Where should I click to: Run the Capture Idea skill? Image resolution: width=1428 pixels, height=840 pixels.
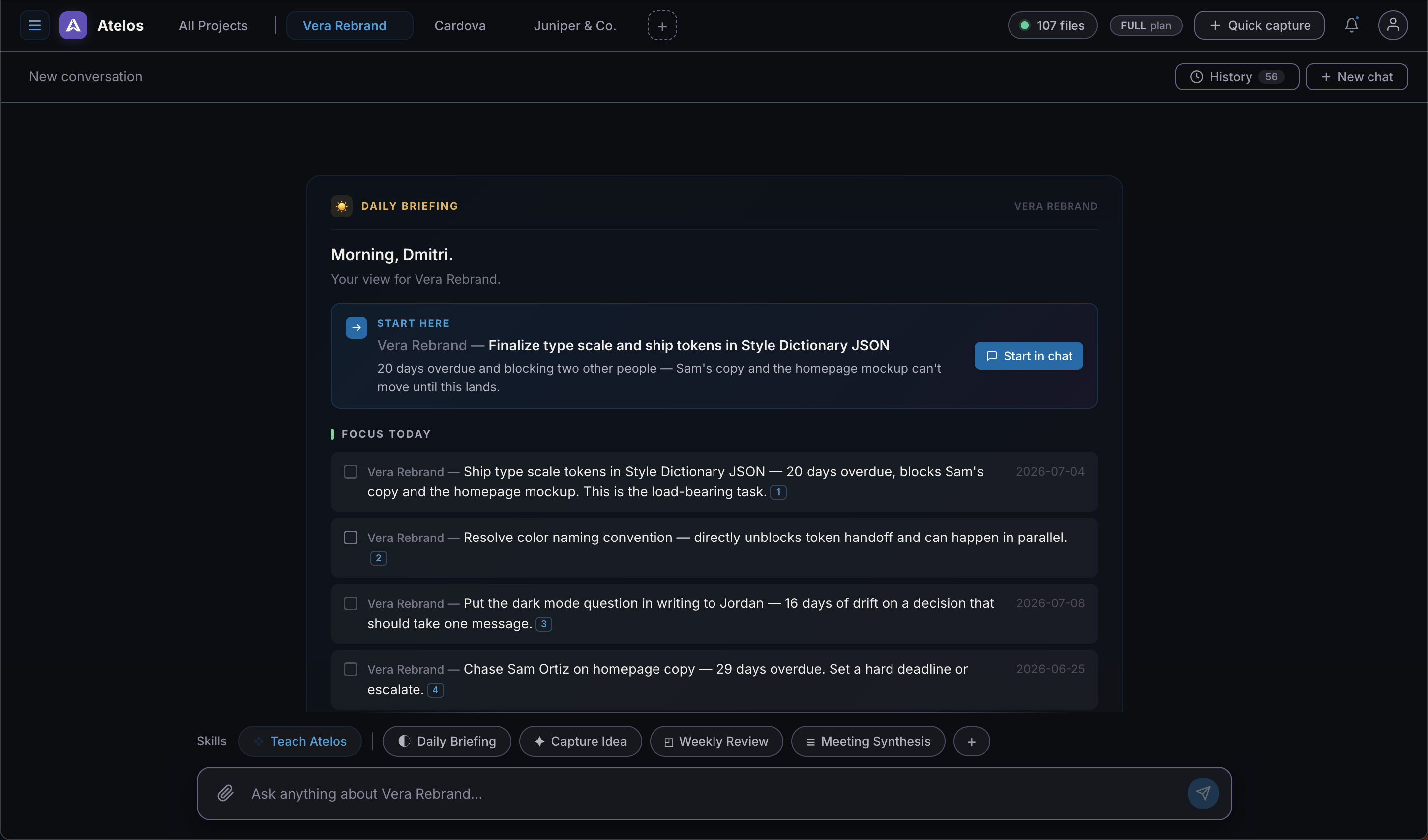580,741
